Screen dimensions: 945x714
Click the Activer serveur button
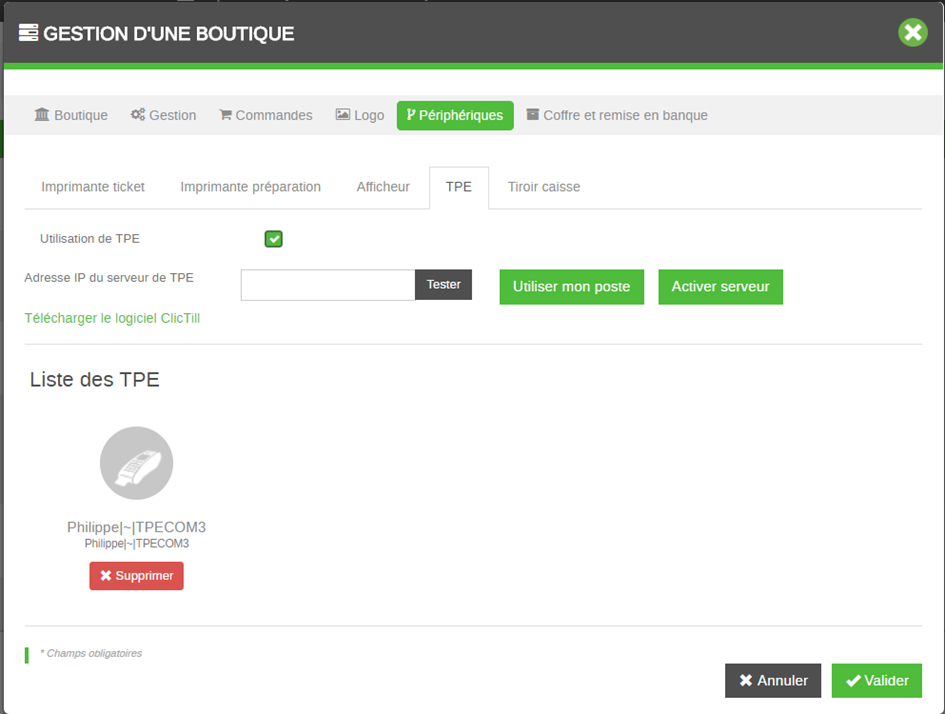720,287
